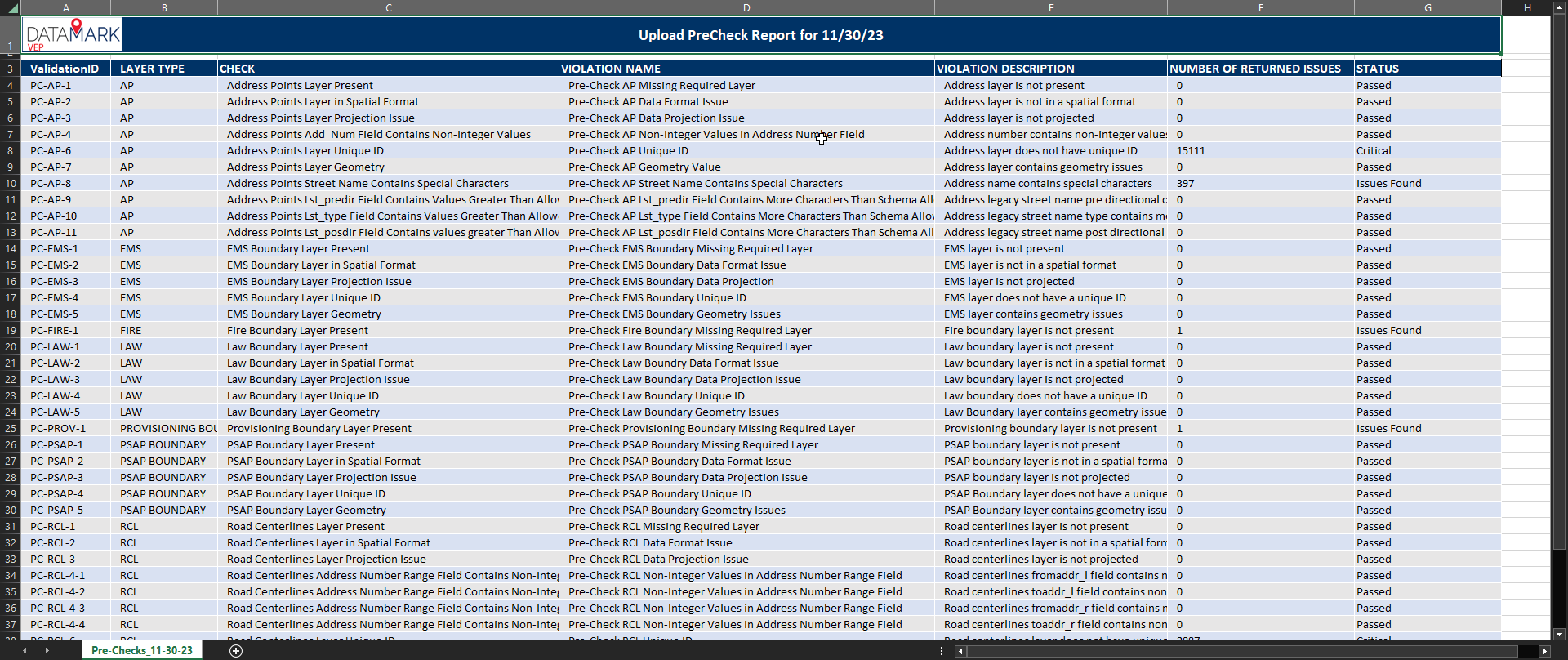1568x660 pixels.
Task: Select Pre-Check AP Unique ID cell
Action: point(746,150)
